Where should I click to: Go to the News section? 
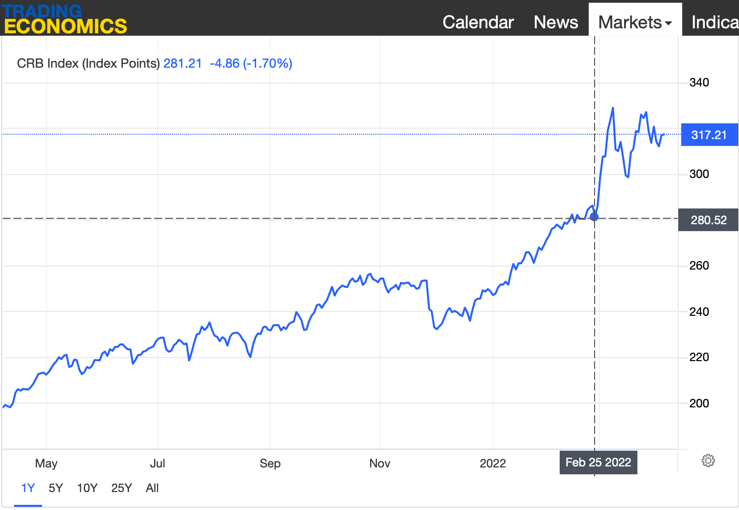tap(555, 22)
